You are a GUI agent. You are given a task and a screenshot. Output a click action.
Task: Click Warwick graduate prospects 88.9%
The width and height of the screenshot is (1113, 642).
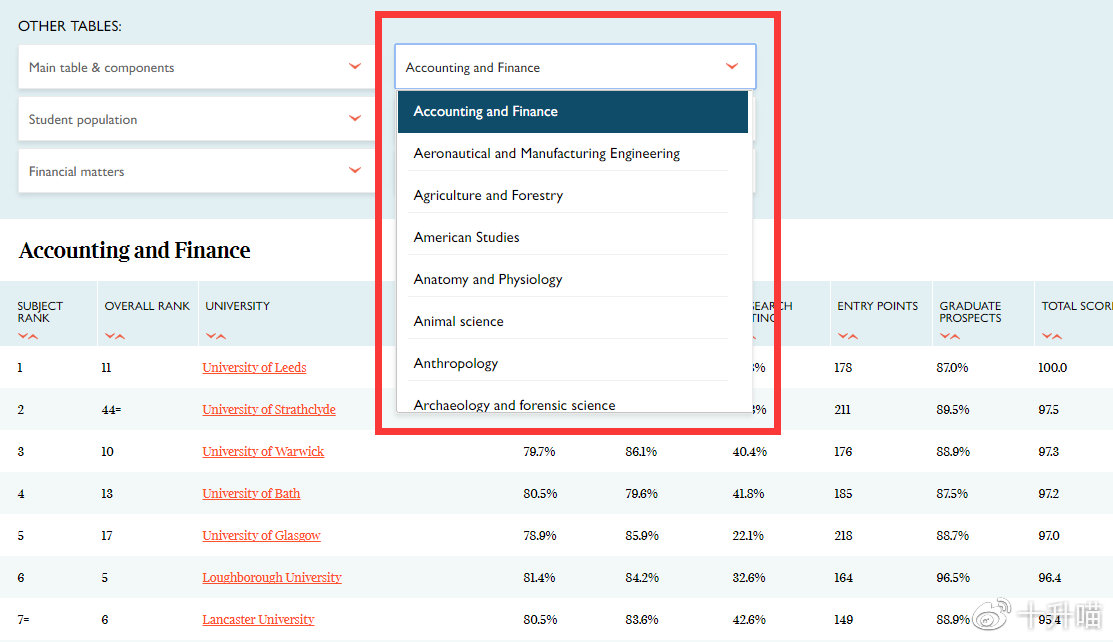pyautogui.click(x=953, y=451)
